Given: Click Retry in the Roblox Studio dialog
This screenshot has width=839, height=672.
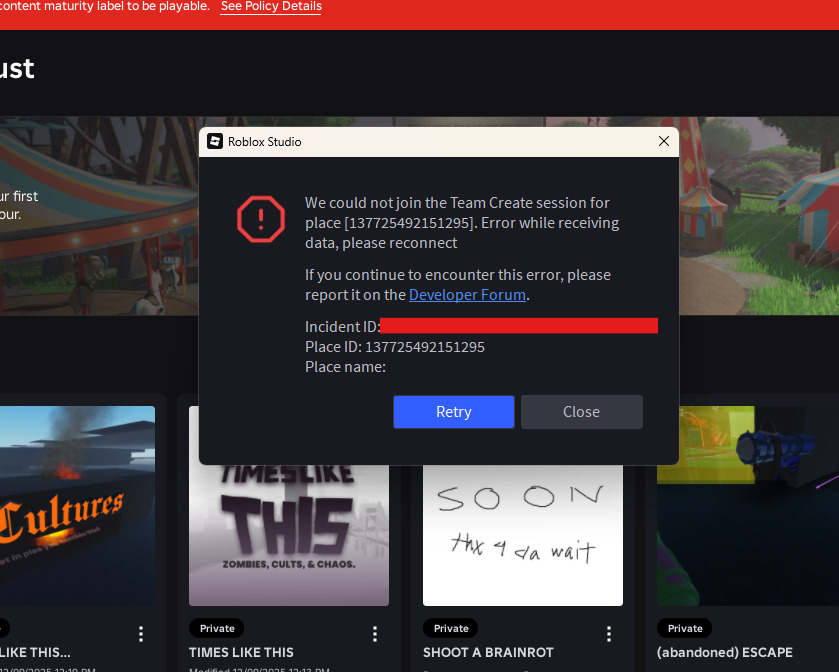Looking at the screenshot, I should tap(454, 412).
